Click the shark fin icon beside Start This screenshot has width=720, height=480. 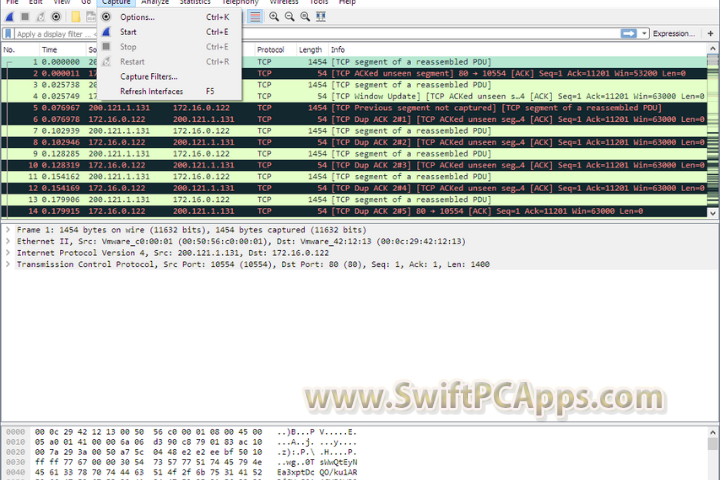coord(106,32)
